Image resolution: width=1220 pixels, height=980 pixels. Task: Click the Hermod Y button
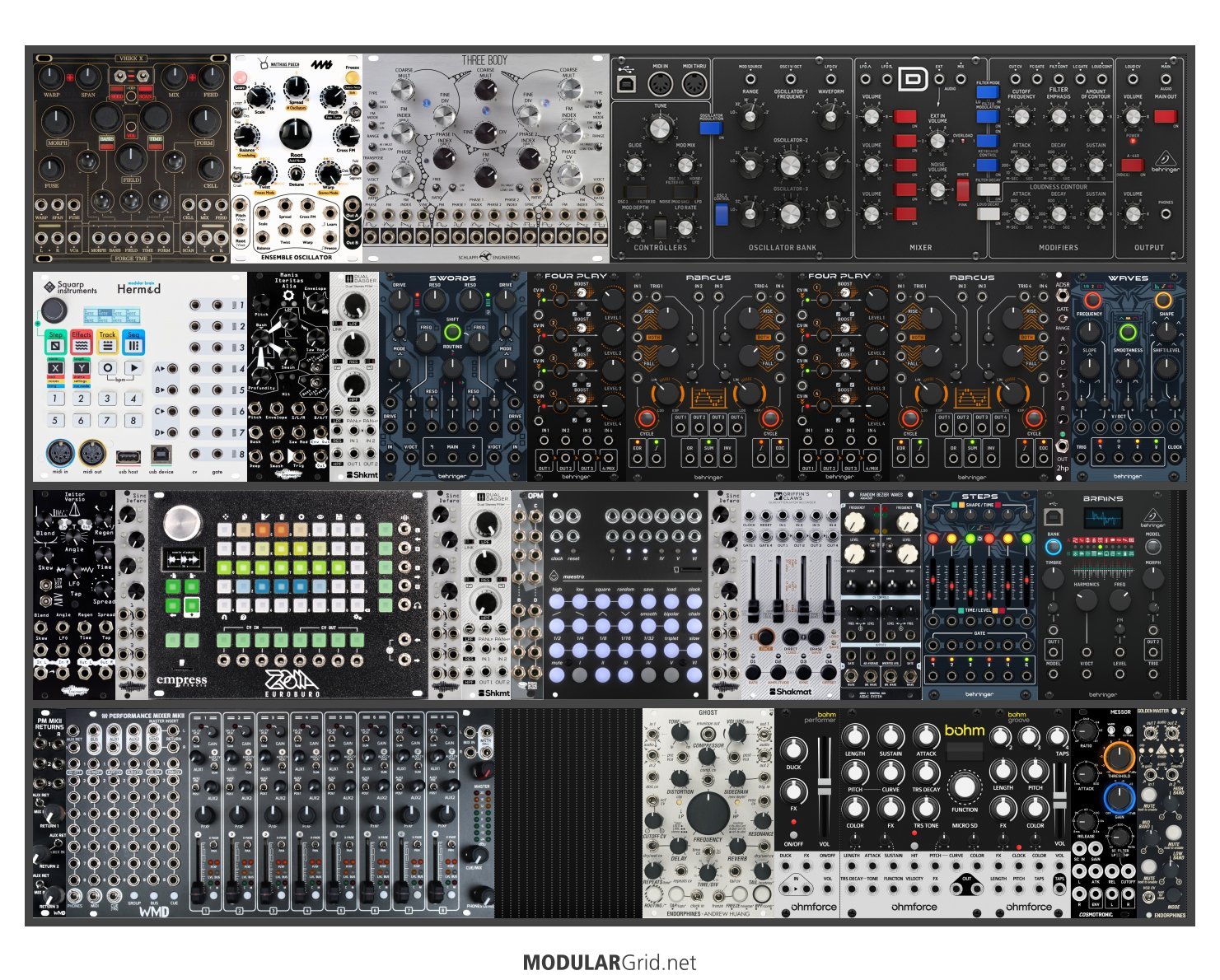pos(82,368)
